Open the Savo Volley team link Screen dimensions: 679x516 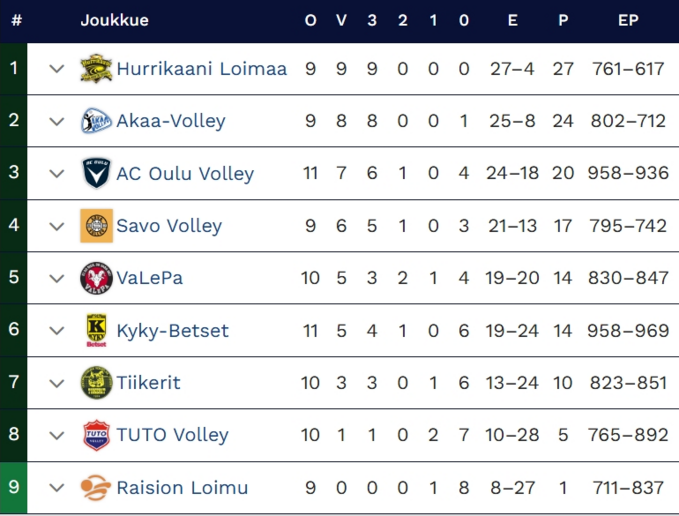pos(169,226)
